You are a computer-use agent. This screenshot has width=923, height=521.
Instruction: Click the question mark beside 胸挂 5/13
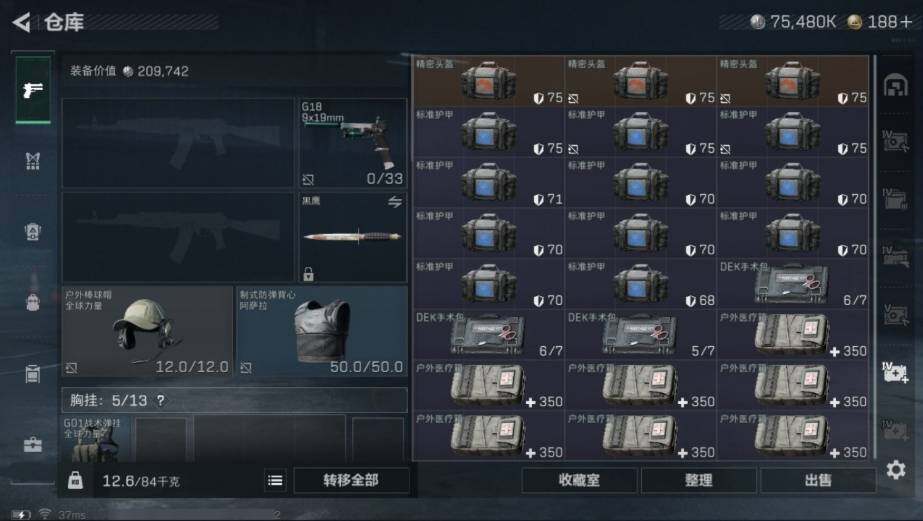(x=161, y=400)
